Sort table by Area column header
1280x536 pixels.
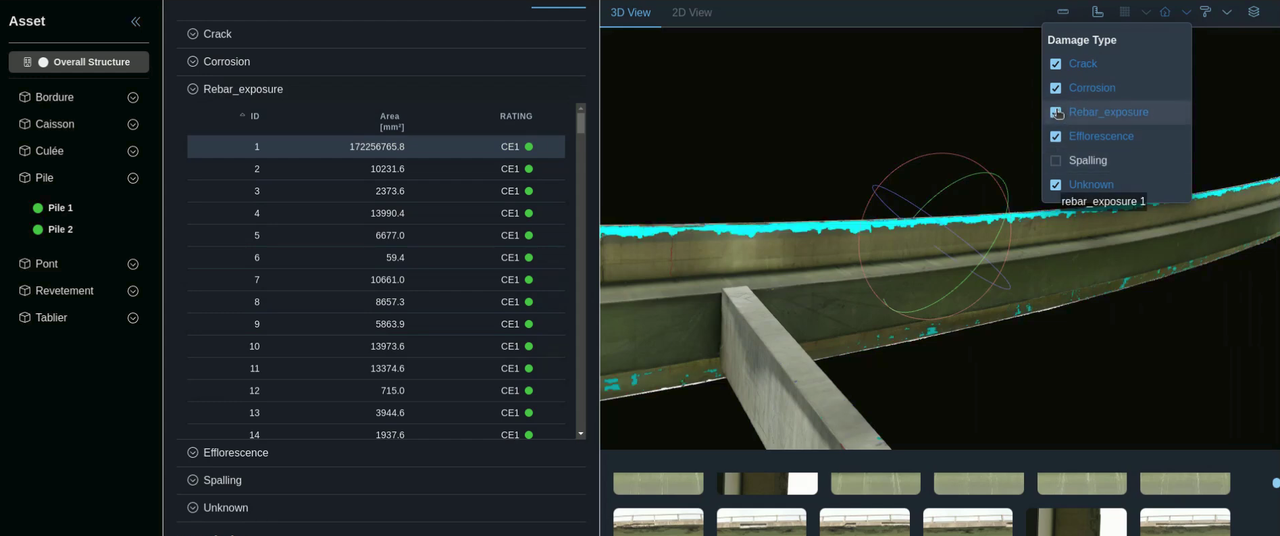coord(390,121)
